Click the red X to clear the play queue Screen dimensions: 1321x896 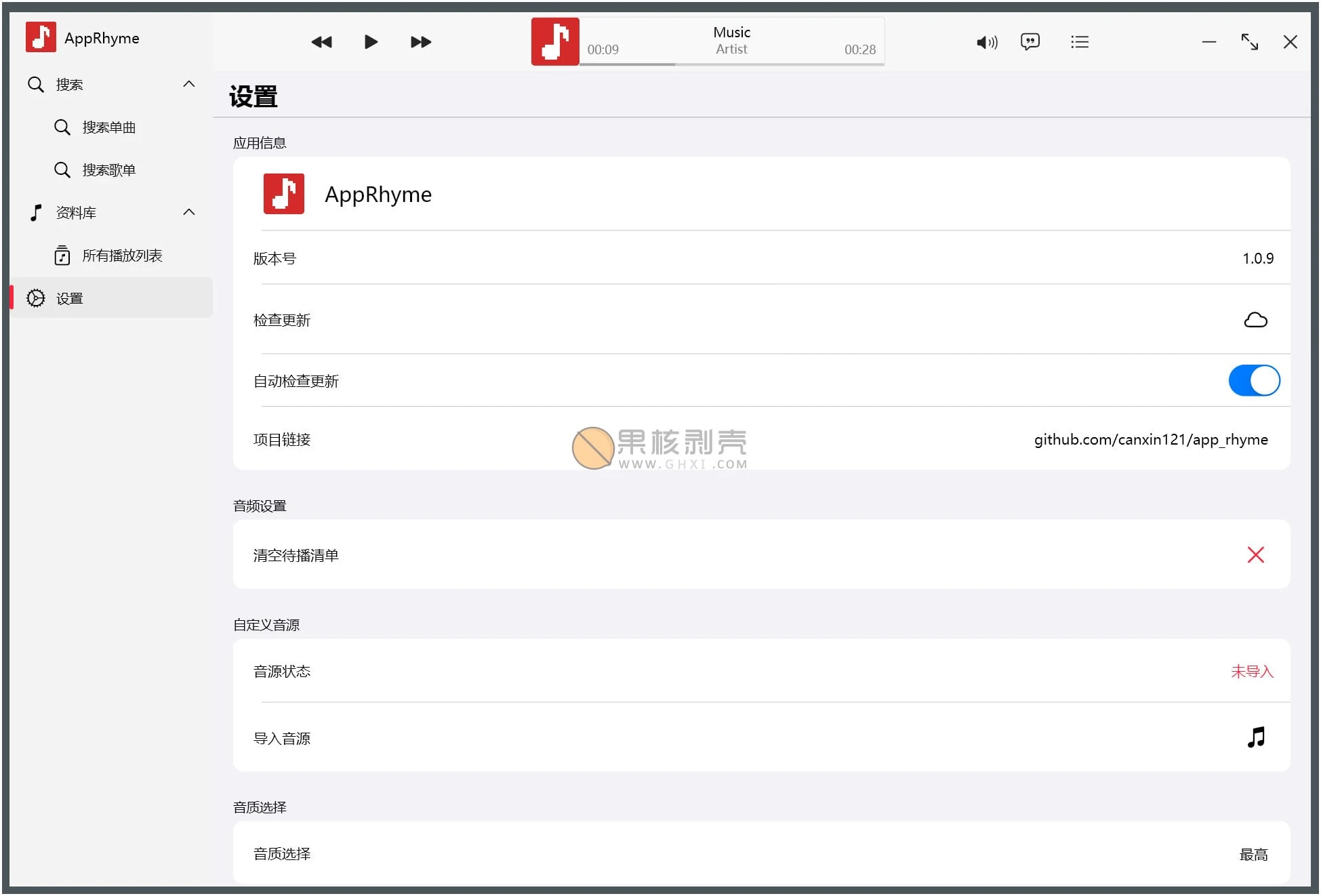click(x=1256, y=554)
